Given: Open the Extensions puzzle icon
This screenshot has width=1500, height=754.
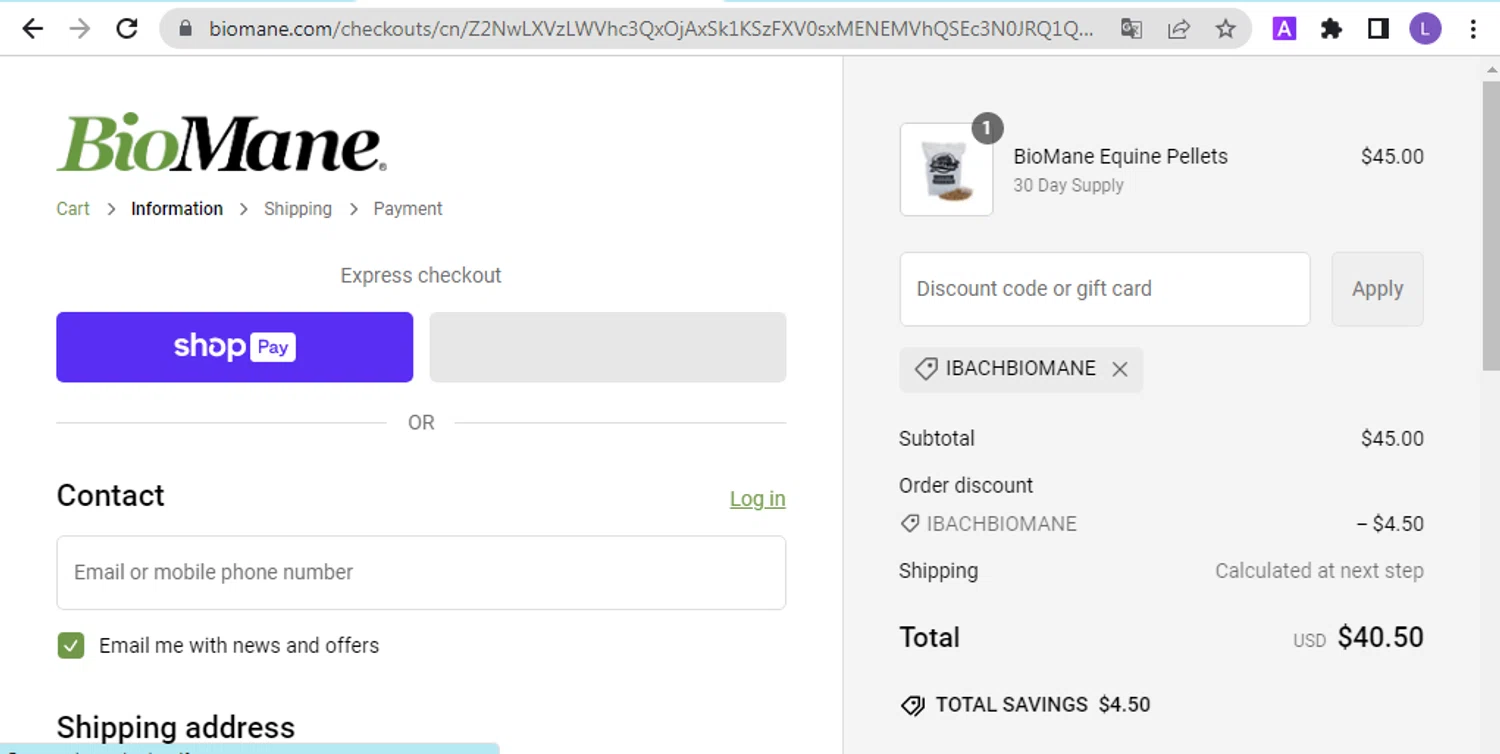Looking at the screenshot, I should click(1331, 29).
